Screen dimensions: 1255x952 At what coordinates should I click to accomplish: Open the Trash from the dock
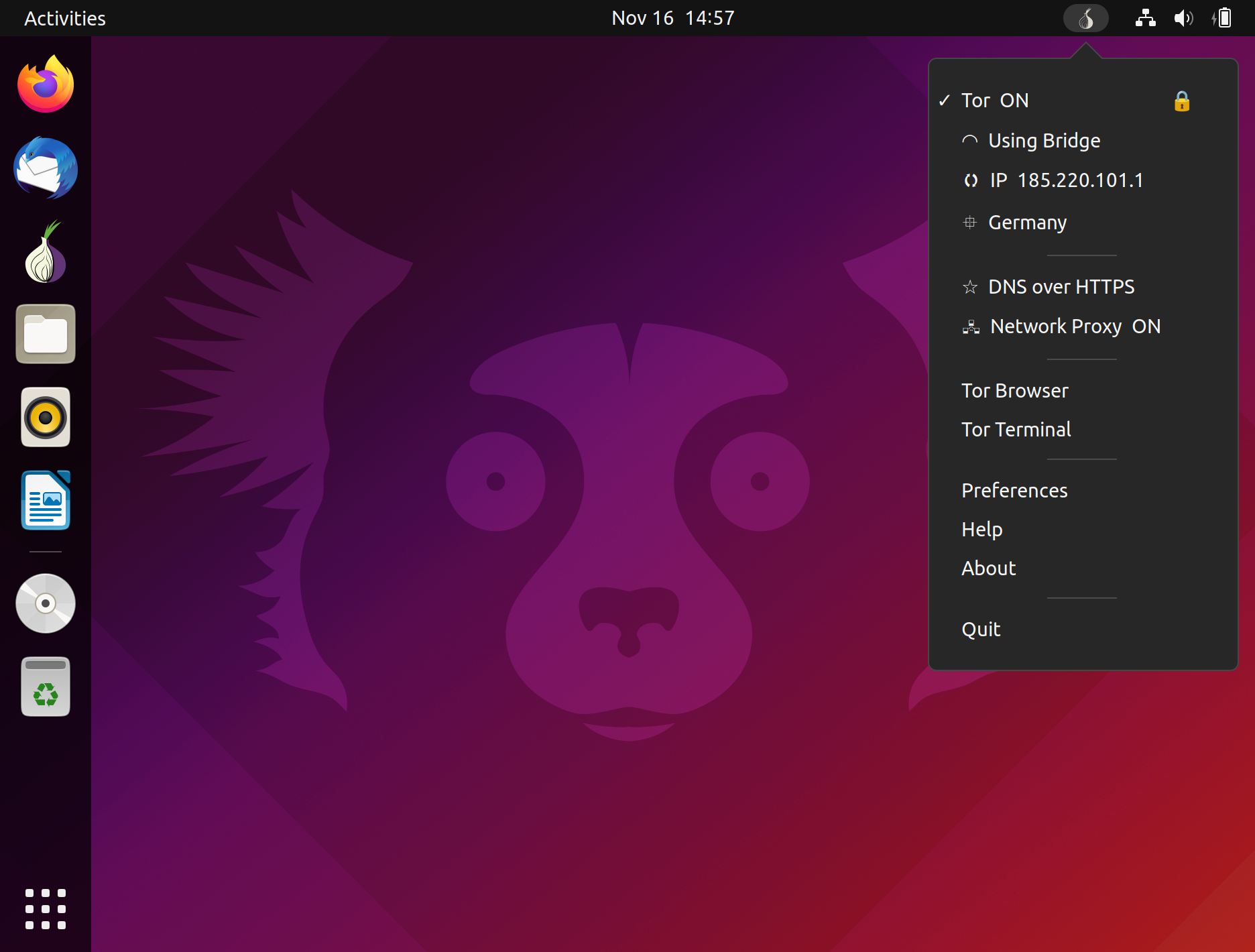click(46, 687)
